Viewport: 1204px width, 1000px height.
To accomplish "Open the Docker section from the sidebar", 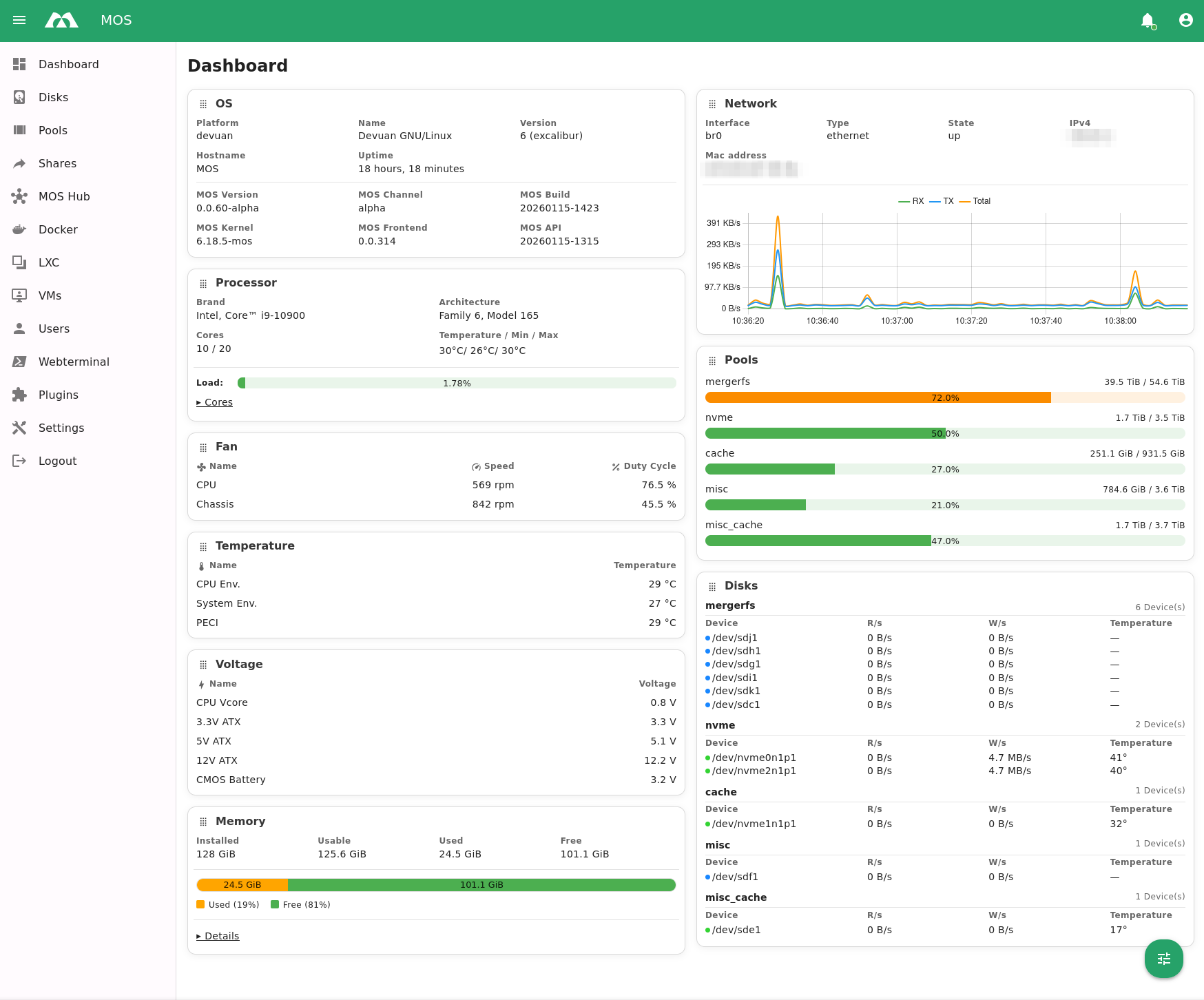I will tap(57, 229).
